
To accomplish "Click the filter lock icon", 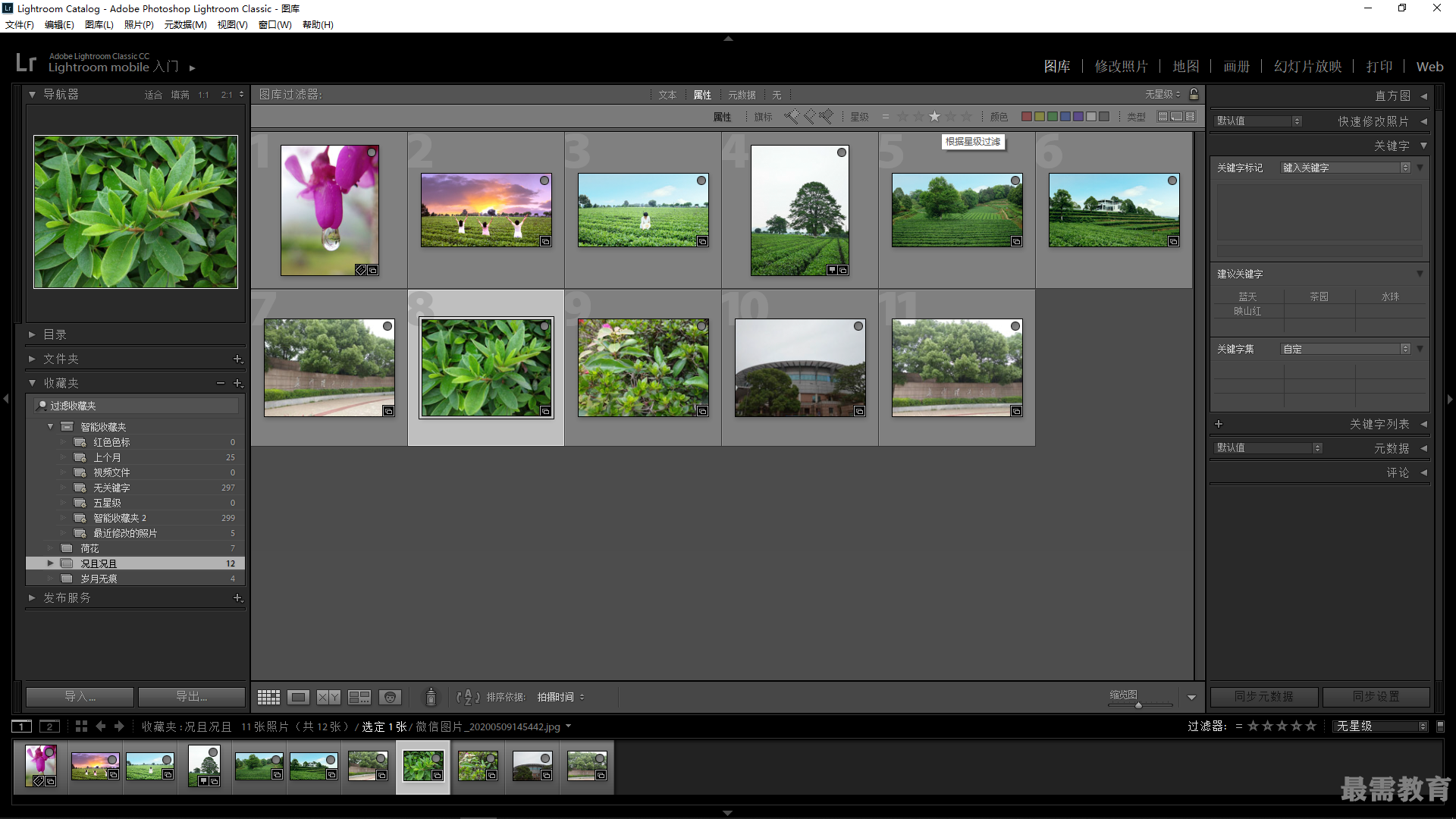I will [x=1194, y=94].
